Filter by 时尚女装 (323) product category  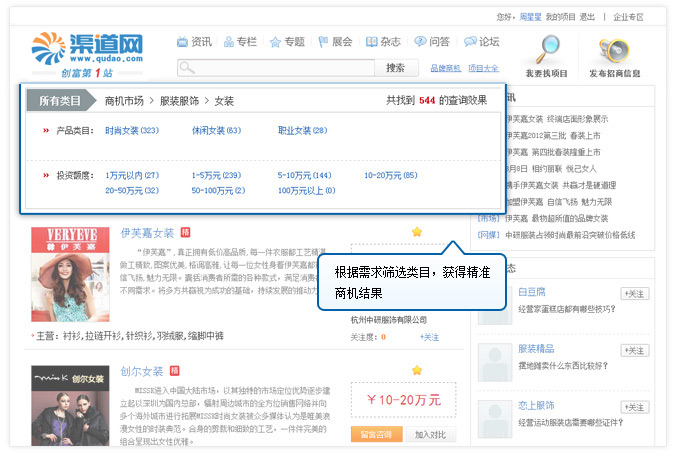[132, 131]
